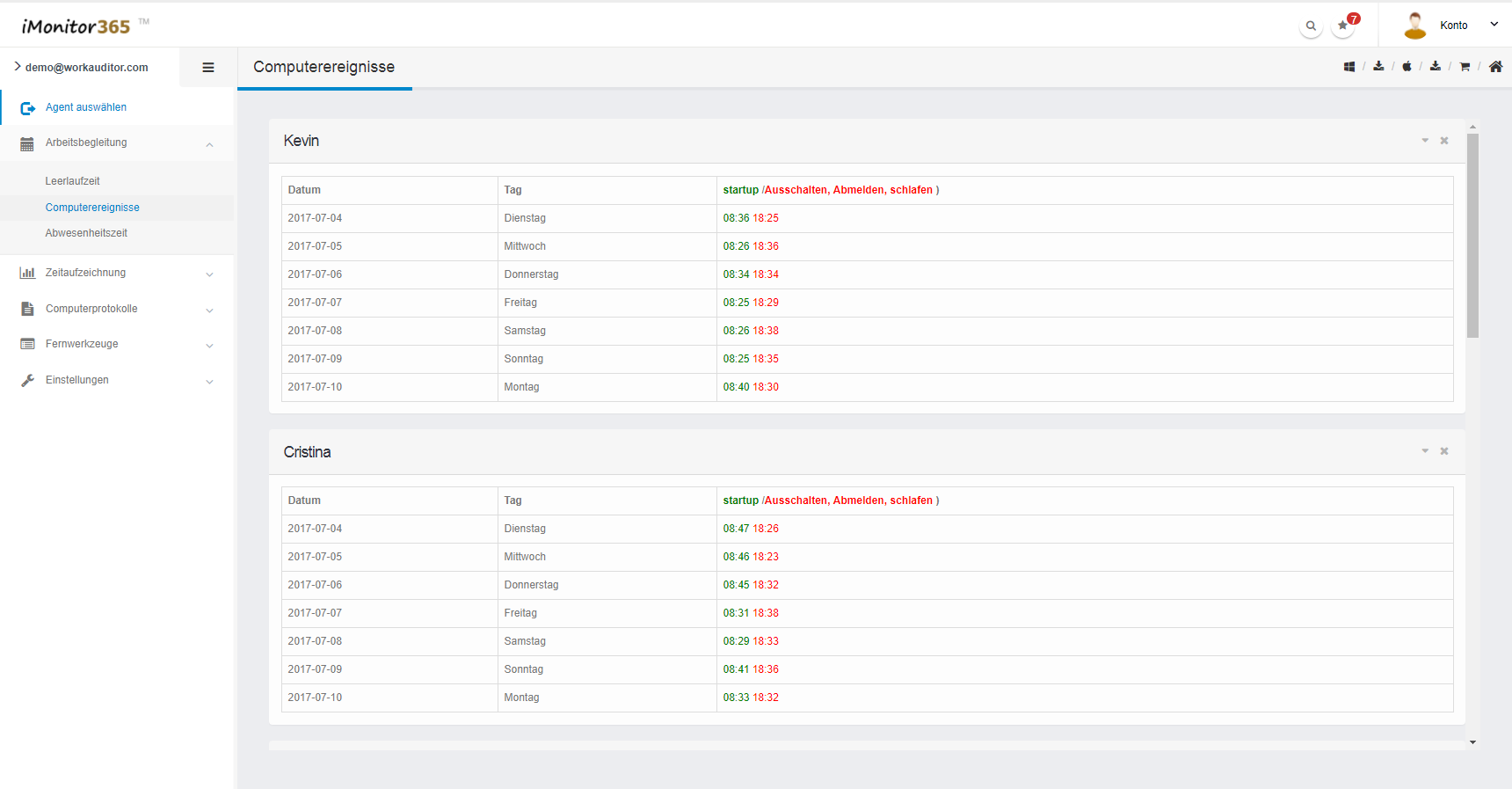The image size is (1512, 789).
Task: Open the Leerlaufzeit submenu item
Action: tap(73, 181)
